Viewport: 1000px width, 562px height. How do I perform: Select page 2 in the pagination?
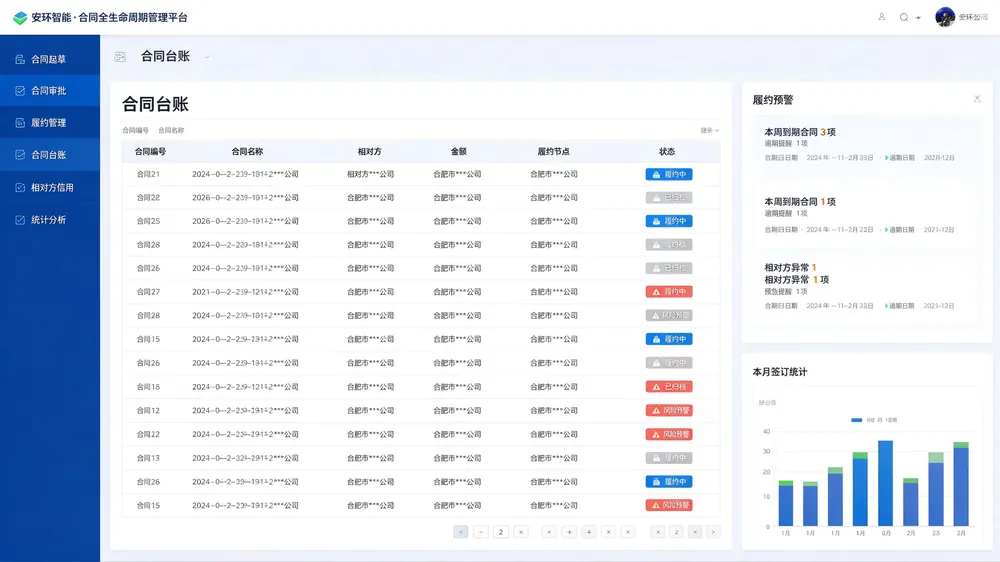(x=501, y=532)
